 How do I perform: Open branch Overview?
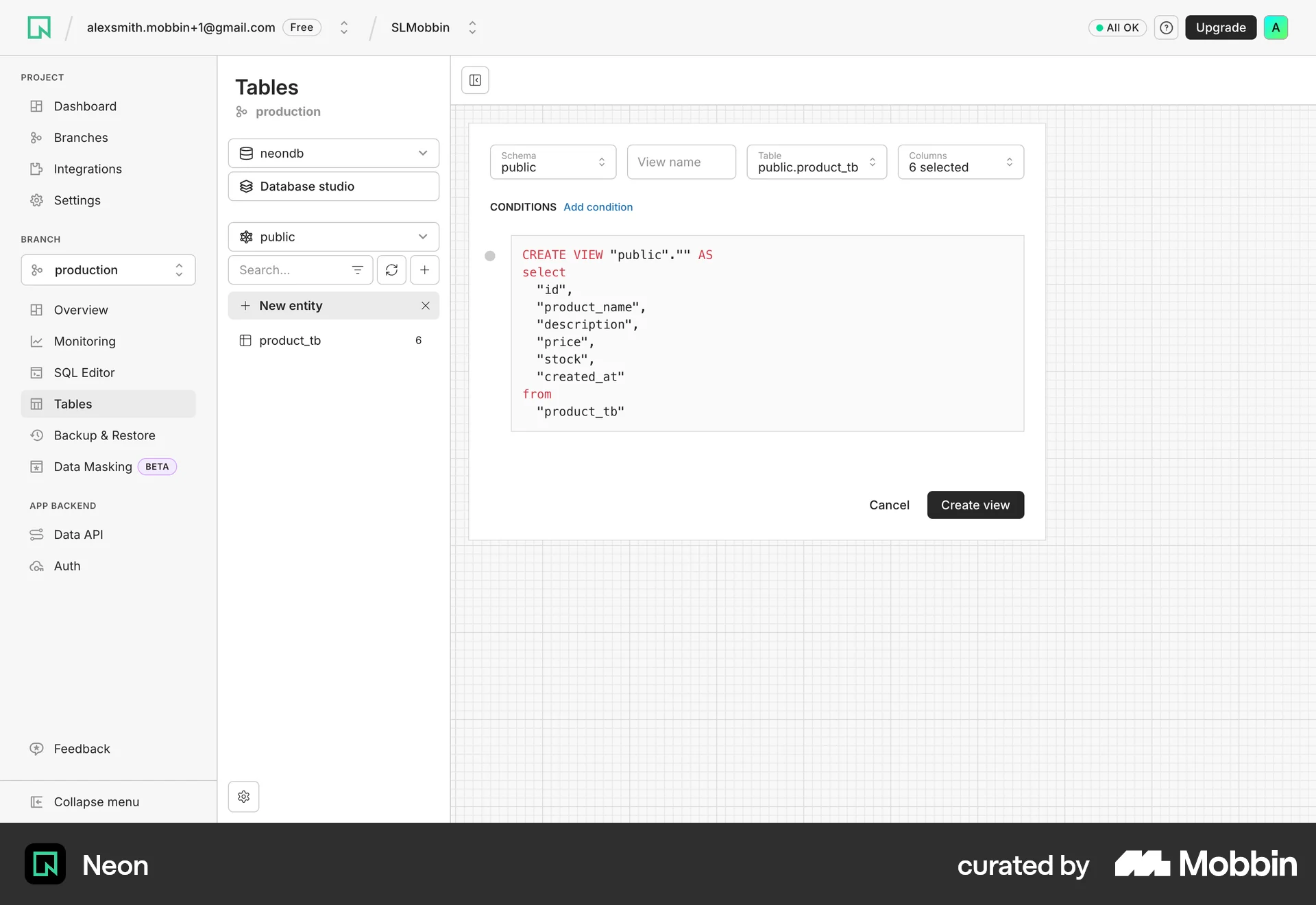point(108,310)
